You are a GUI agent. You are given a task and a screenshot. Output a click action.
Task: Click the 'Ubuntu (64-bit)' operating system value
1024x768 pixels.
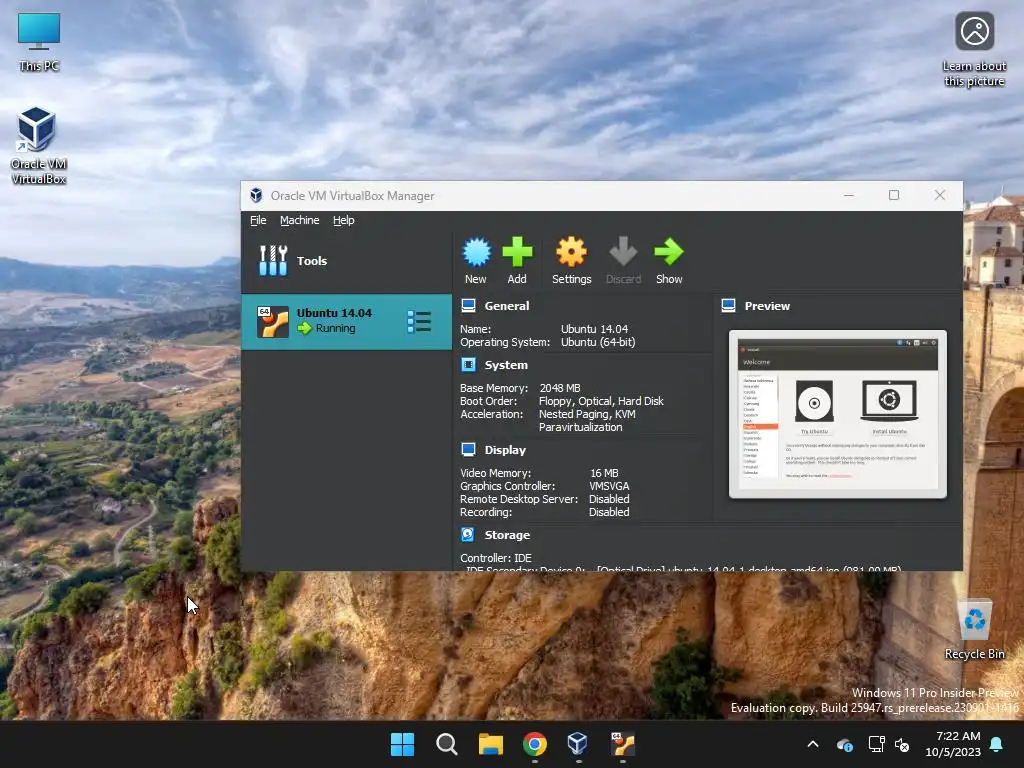[598, 342]
